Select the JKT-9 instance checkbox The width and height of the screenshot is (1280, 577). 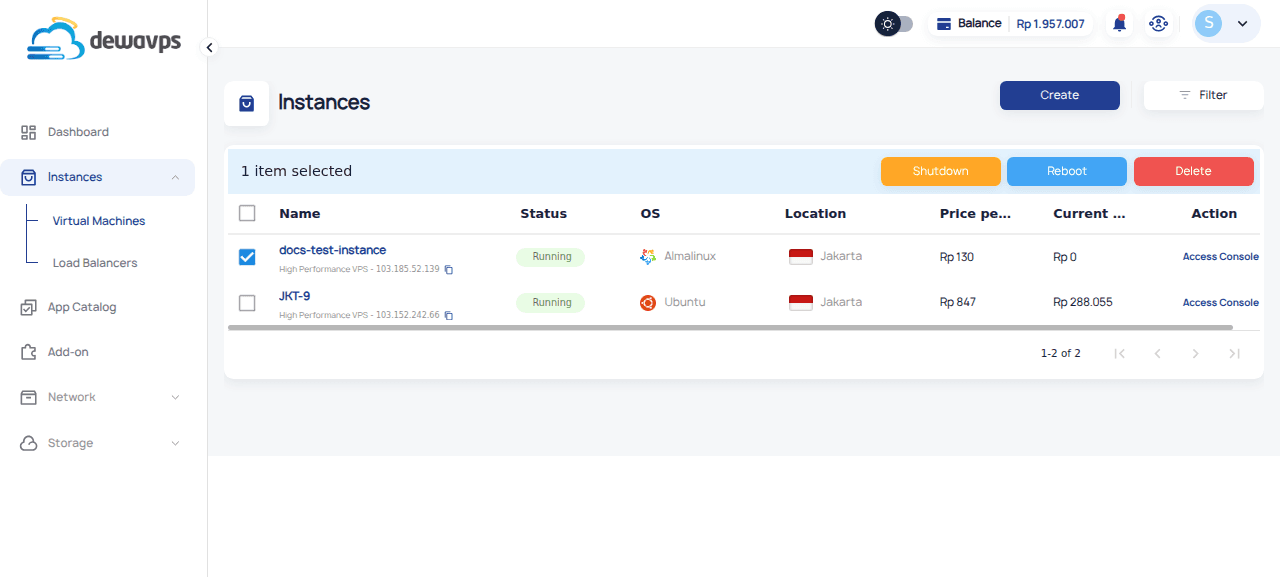click(x=247, y=302)
